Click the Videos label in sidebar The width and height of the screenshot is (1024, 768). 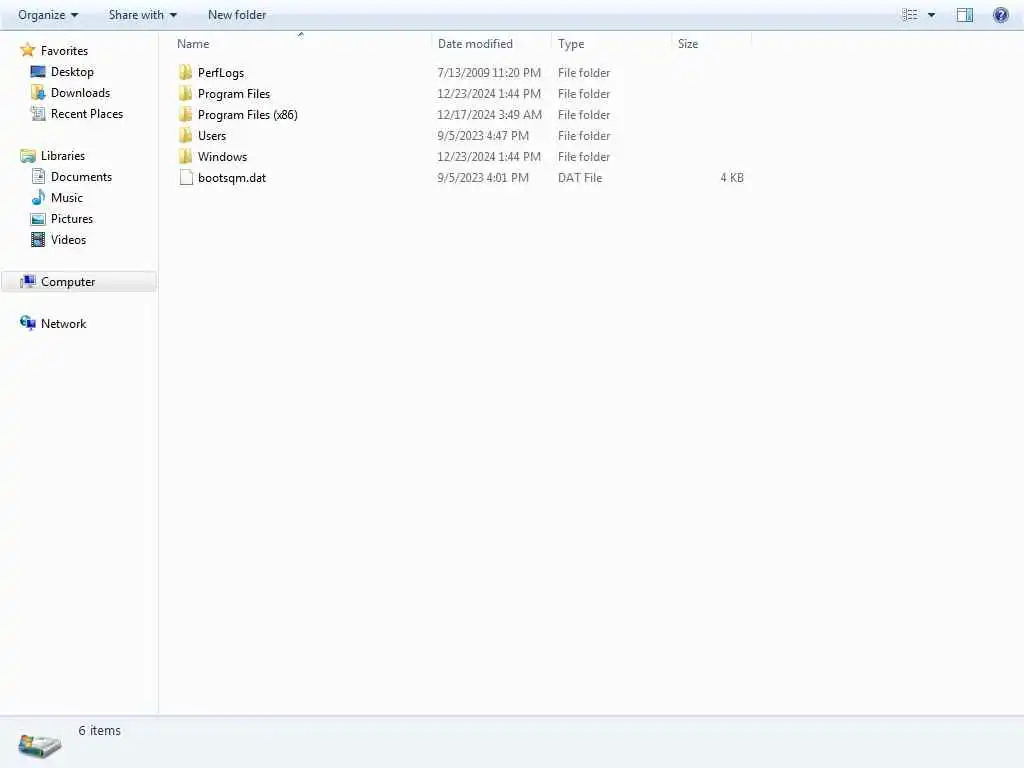68,240
